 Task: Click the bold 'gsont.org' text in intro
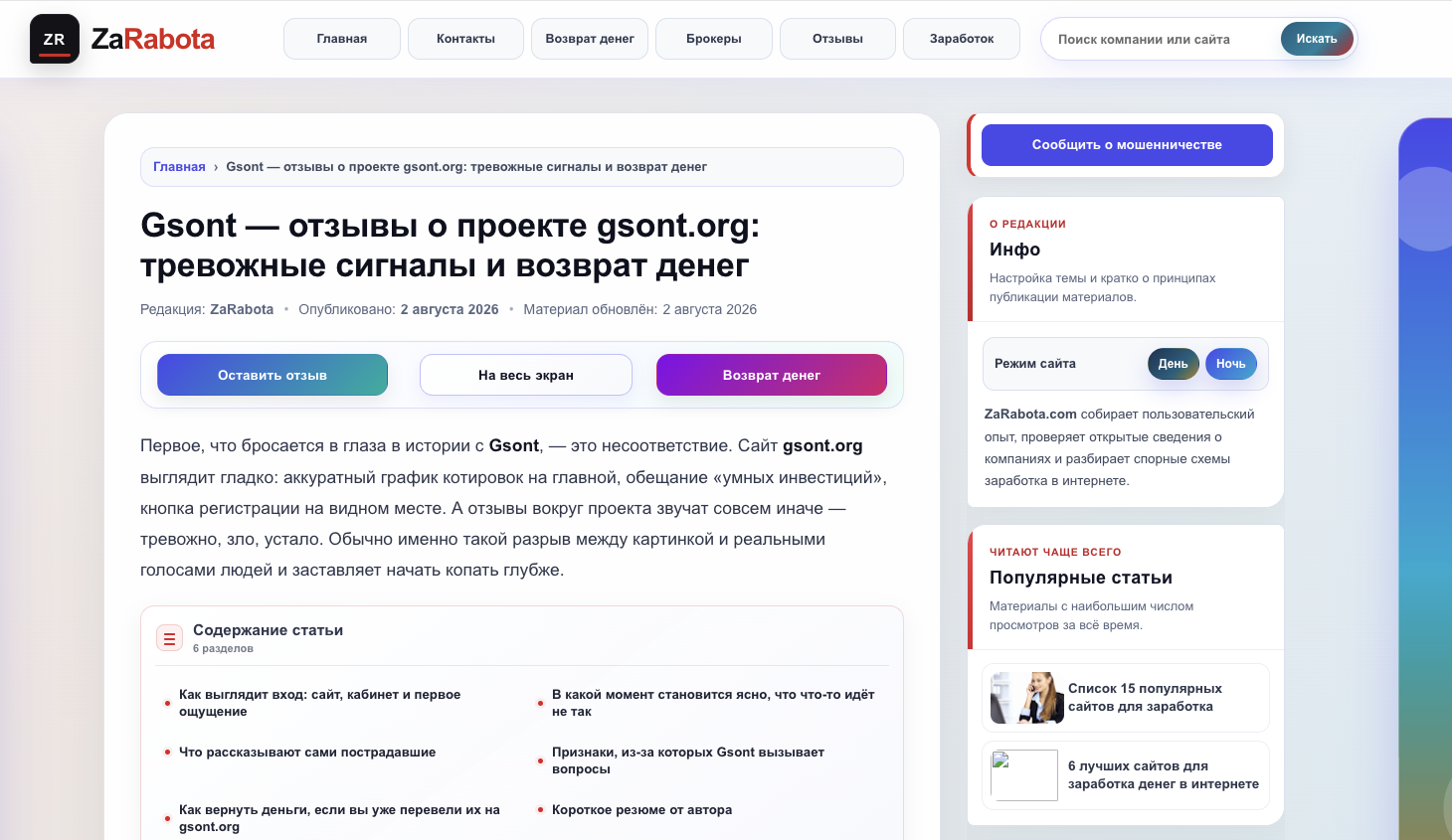[x=822, y=446]
